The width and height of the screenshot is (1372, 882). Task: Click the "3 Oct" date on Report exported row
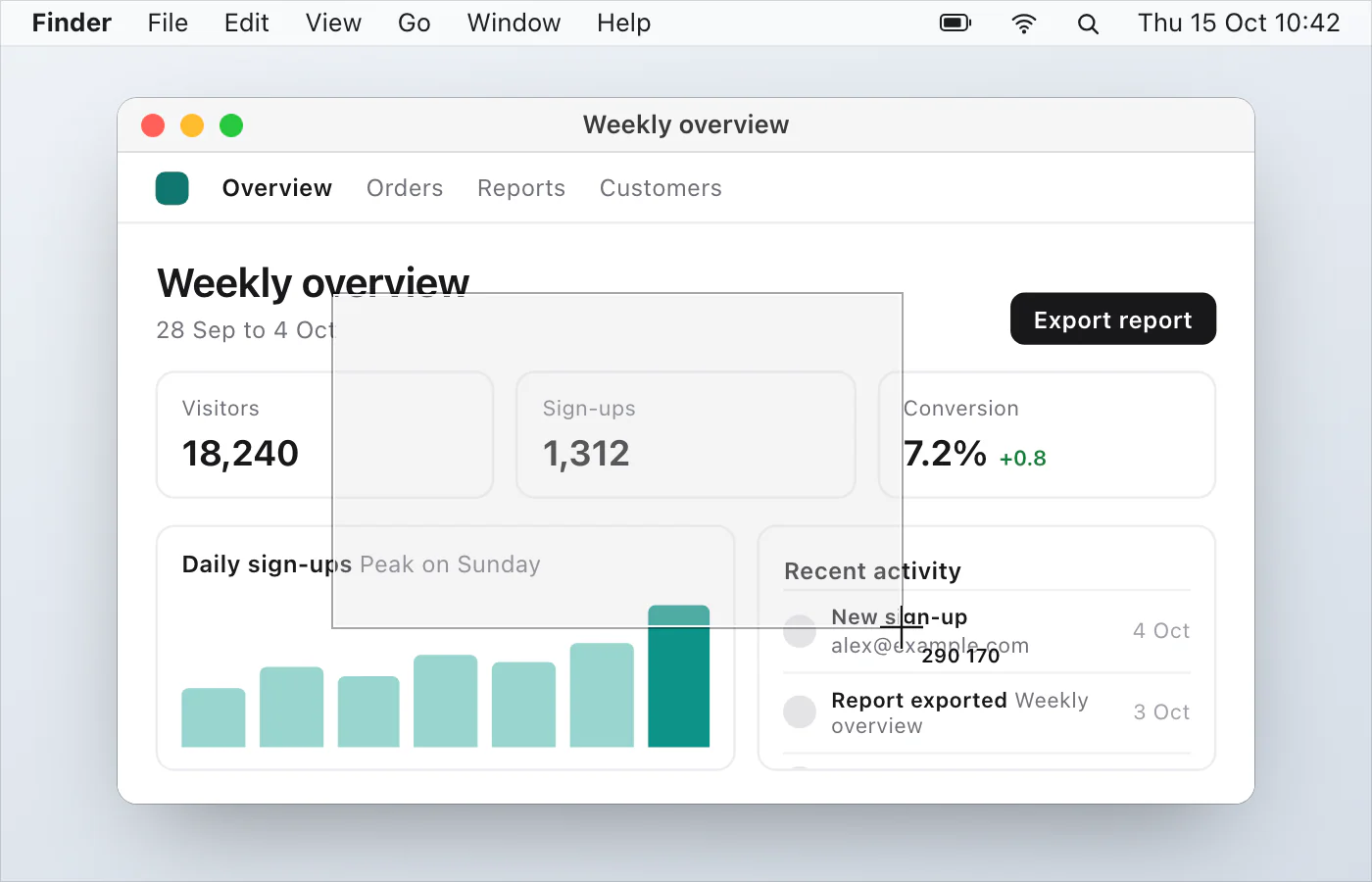[1161, 712]
